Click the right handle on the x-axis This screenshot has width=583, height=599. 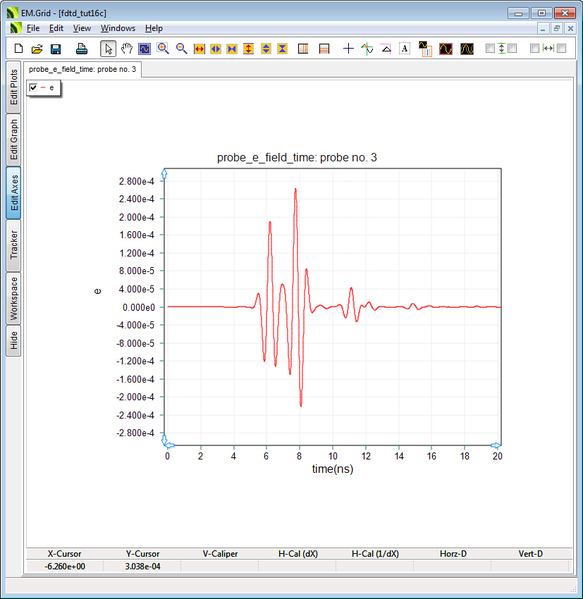pyautogui.click(x=496, y=445)
